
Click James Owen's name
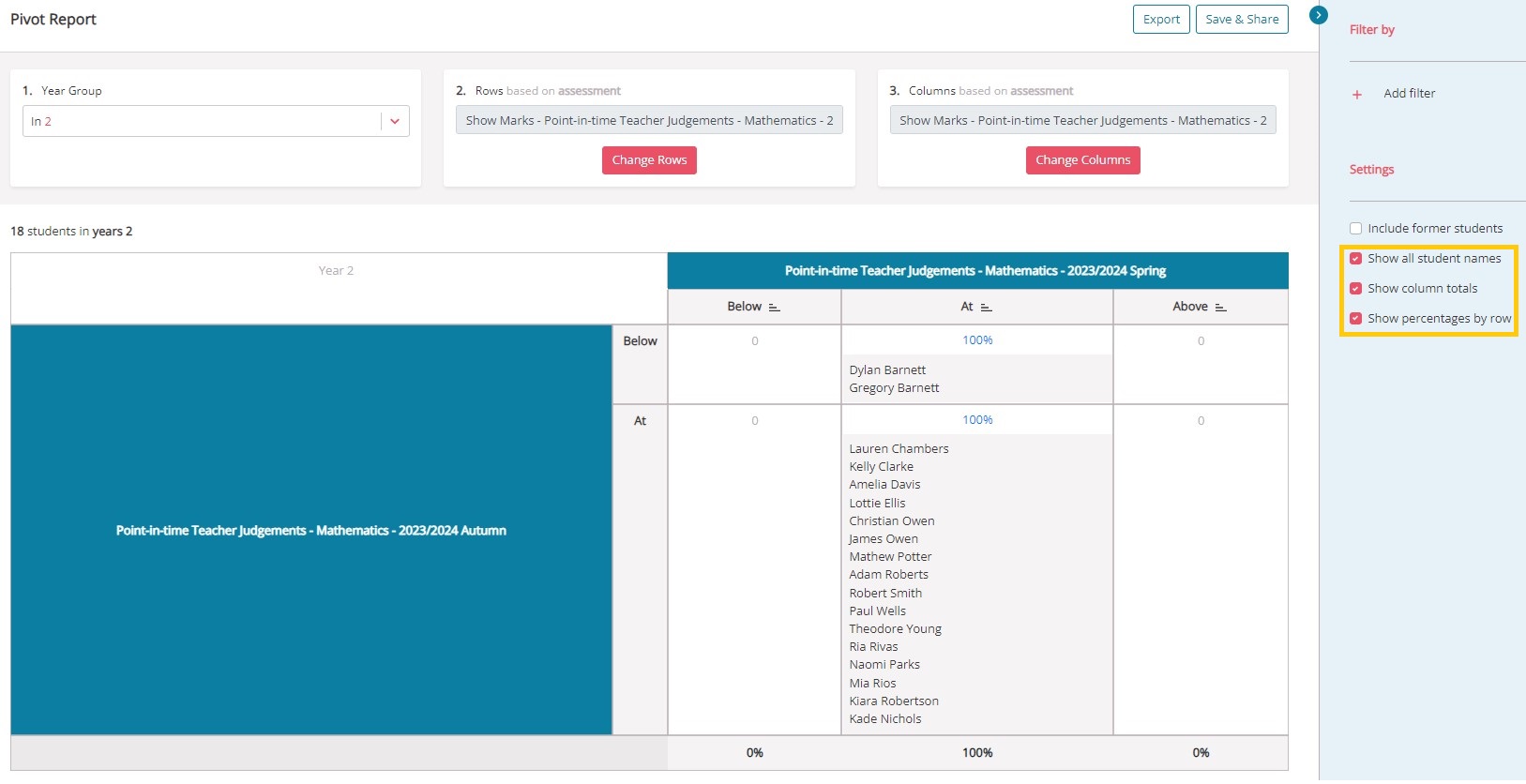coord(884,539)
